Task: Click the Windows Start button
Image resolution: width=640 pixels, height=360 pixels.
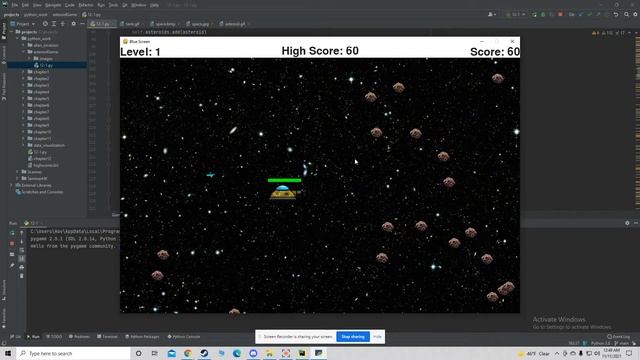Action: click(8, 353)
